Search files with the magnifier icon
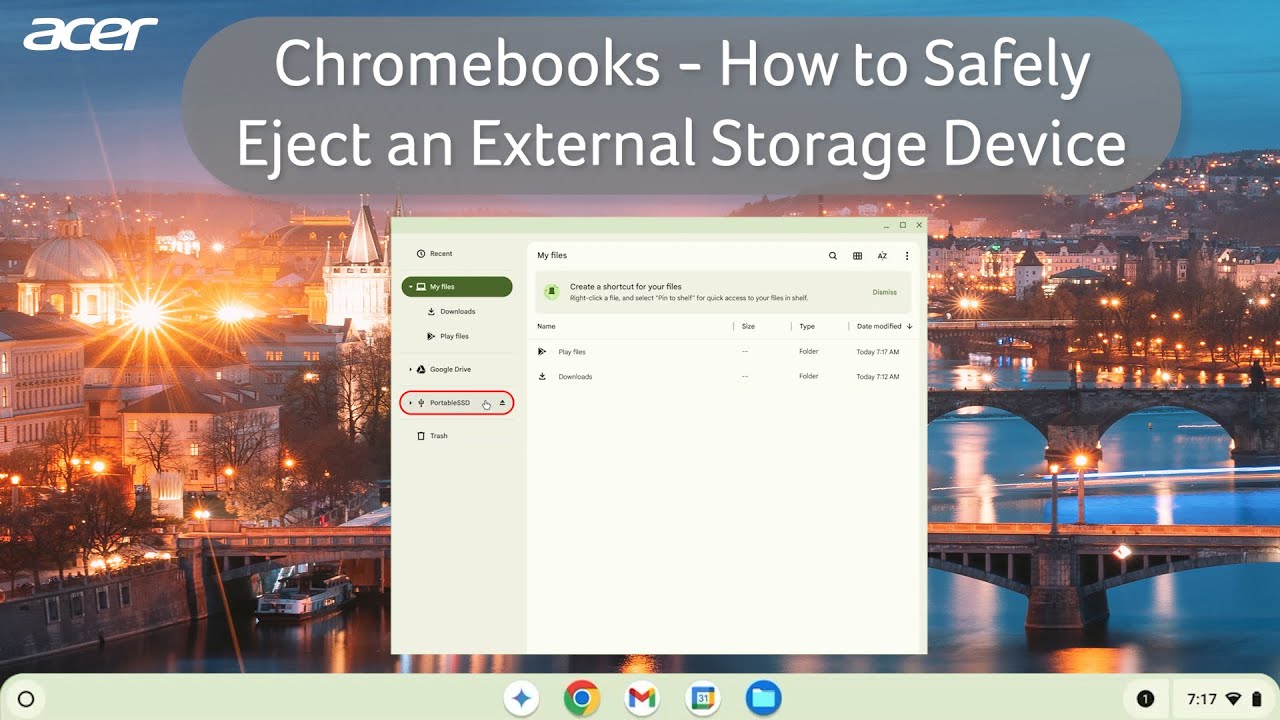 (x=833, y=256)
